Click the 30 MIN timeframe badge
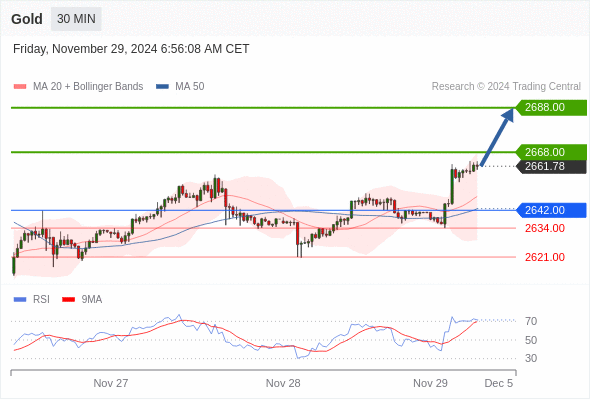This screenshot has width=590, height=400. [76, 18]
